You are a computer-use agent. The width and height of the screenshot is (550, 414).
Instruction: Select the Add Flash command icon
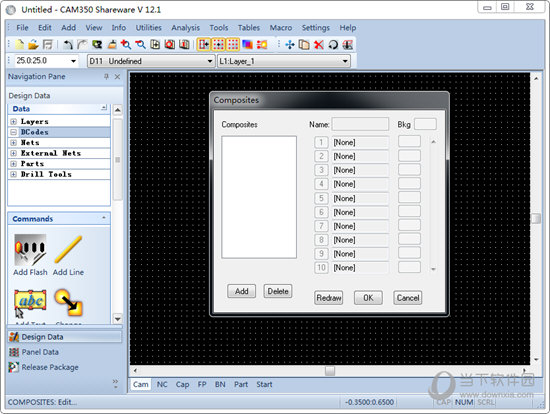[x=30, y=250]
